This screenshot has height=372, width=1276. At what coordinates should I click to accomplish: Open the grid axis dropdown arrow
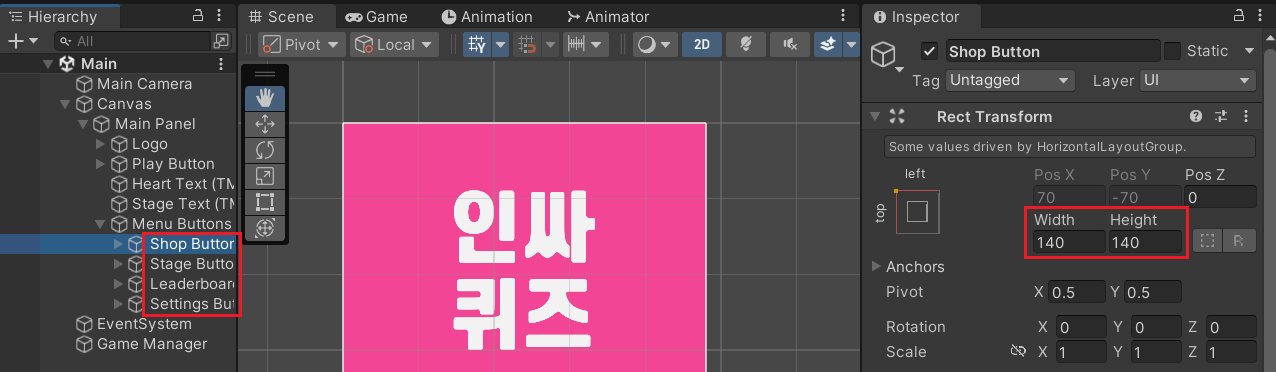click(500, 45)
